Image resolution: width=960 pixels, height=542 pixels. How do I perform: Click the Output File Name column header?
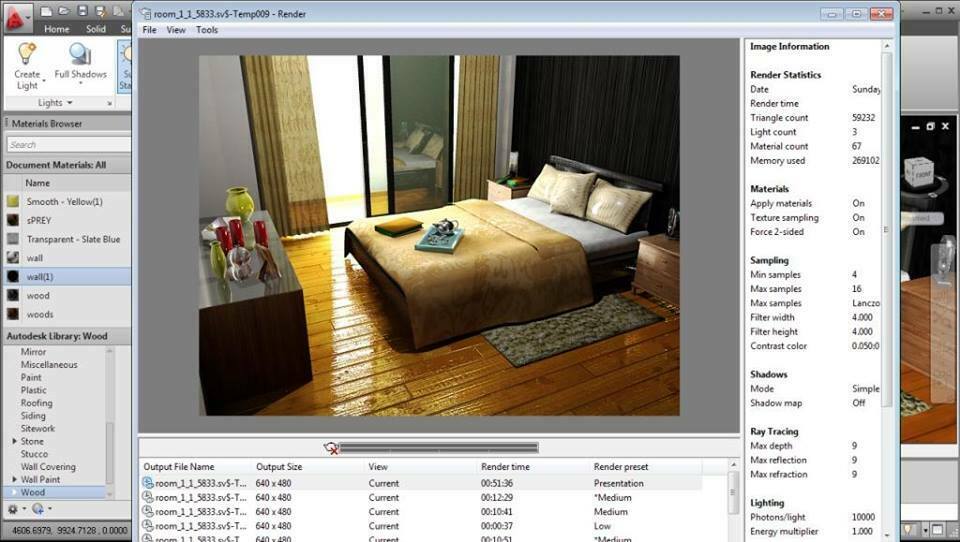[x=179, y=467]
